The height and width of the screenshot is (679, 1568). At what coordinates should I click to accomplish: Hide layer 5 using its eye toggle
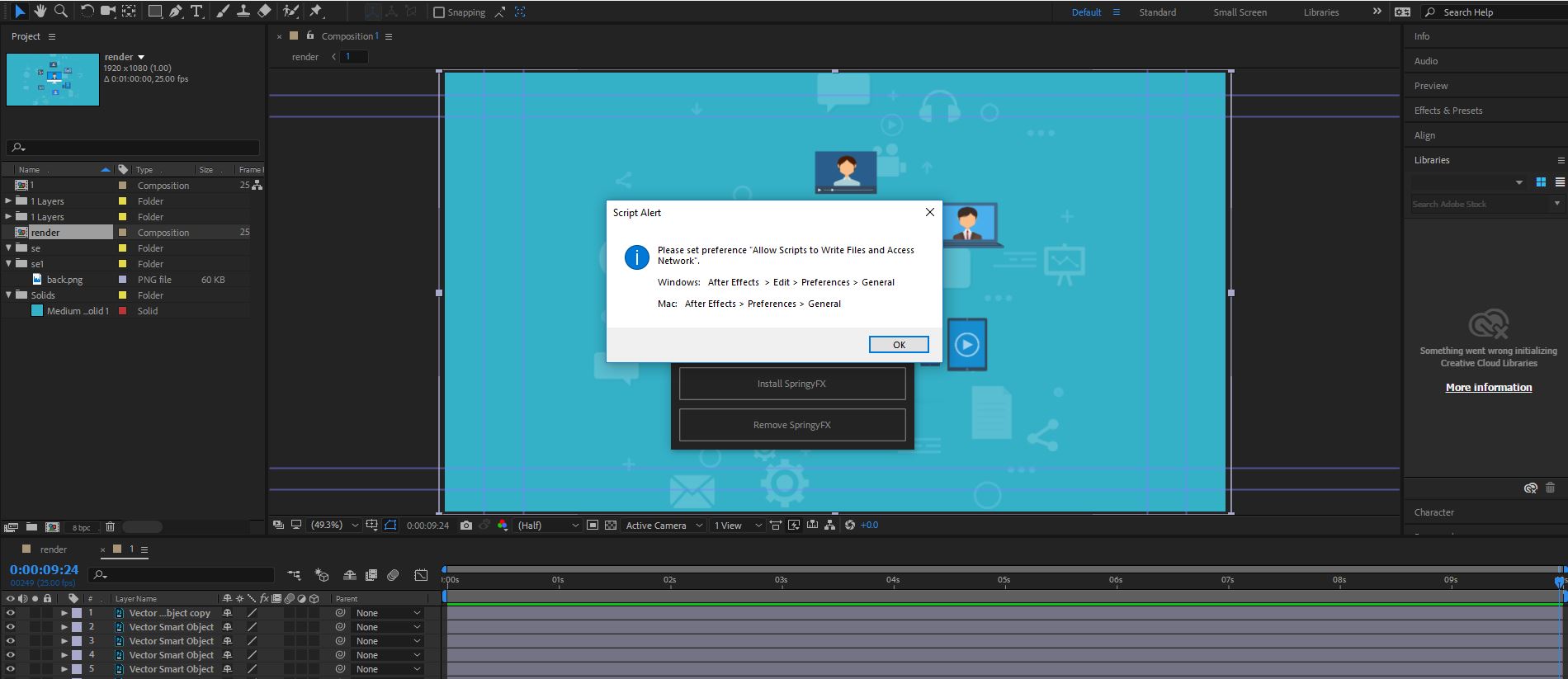(x=11, y=669)
